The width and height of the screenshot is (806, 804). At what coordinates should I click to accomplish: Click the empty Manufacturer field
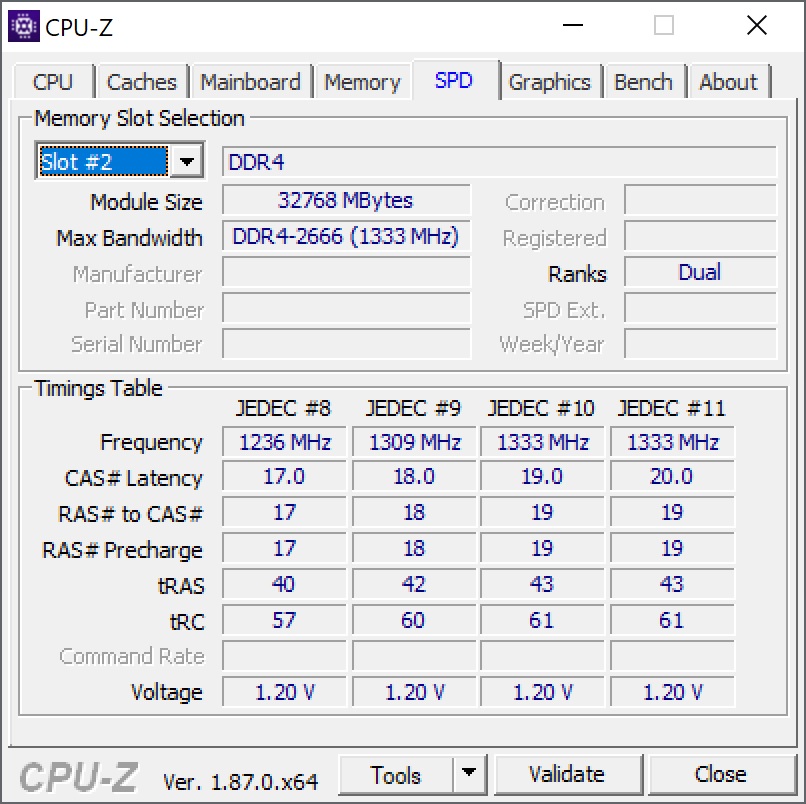click(346, 272)
